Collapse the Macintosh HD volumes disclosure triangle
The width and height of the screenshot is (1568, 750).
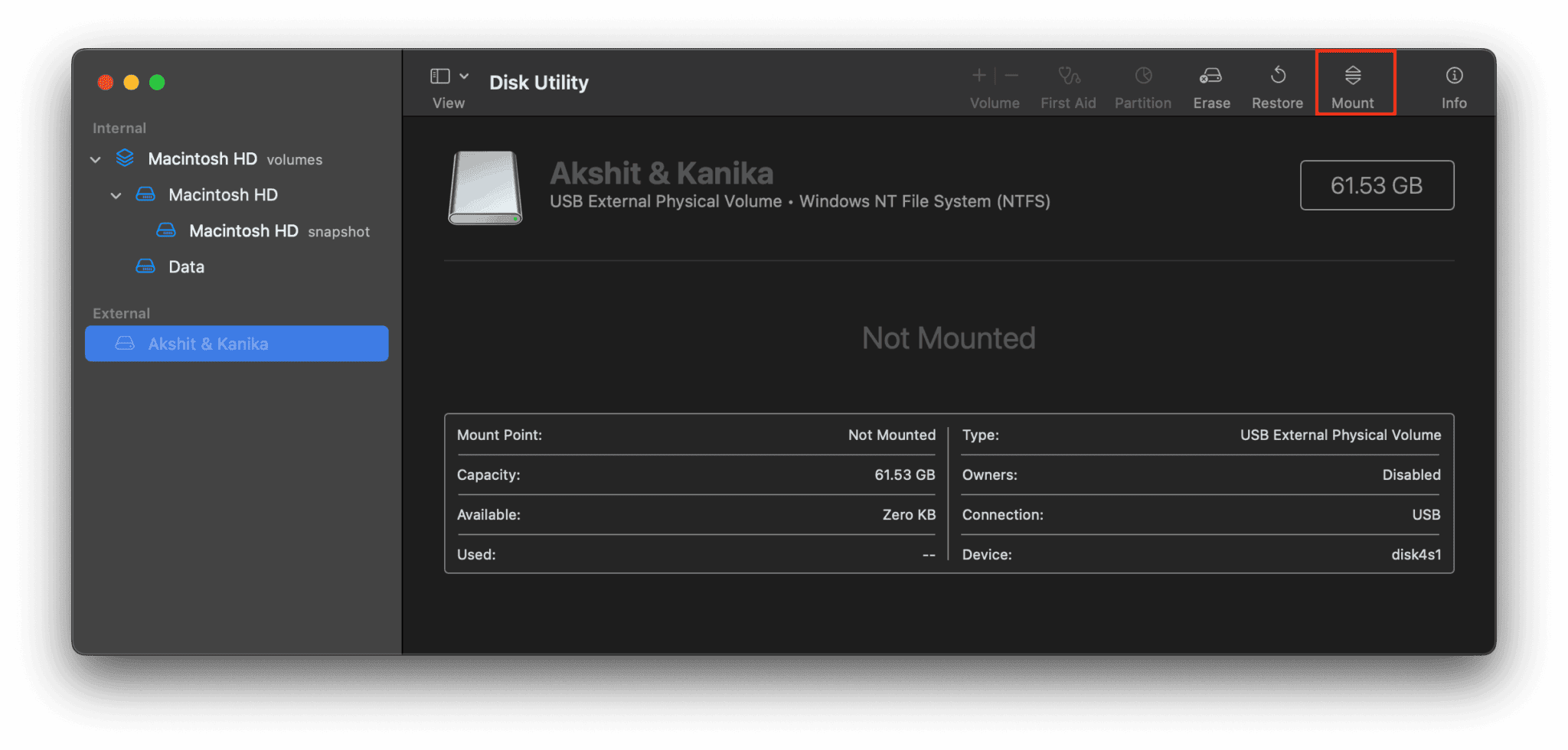point(95,158)
